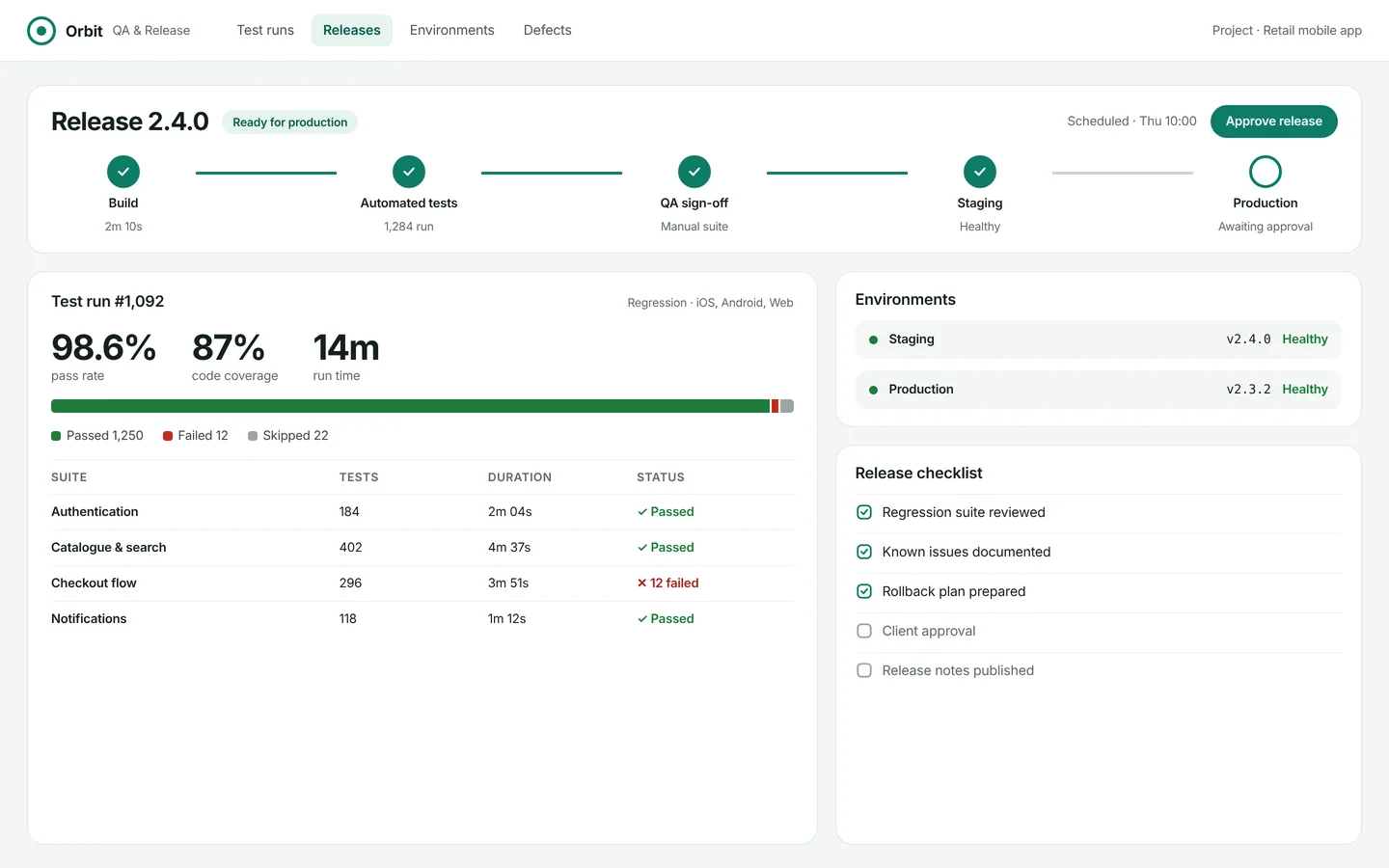
Task: Click the Suite column header
Action: click(69, 477)
